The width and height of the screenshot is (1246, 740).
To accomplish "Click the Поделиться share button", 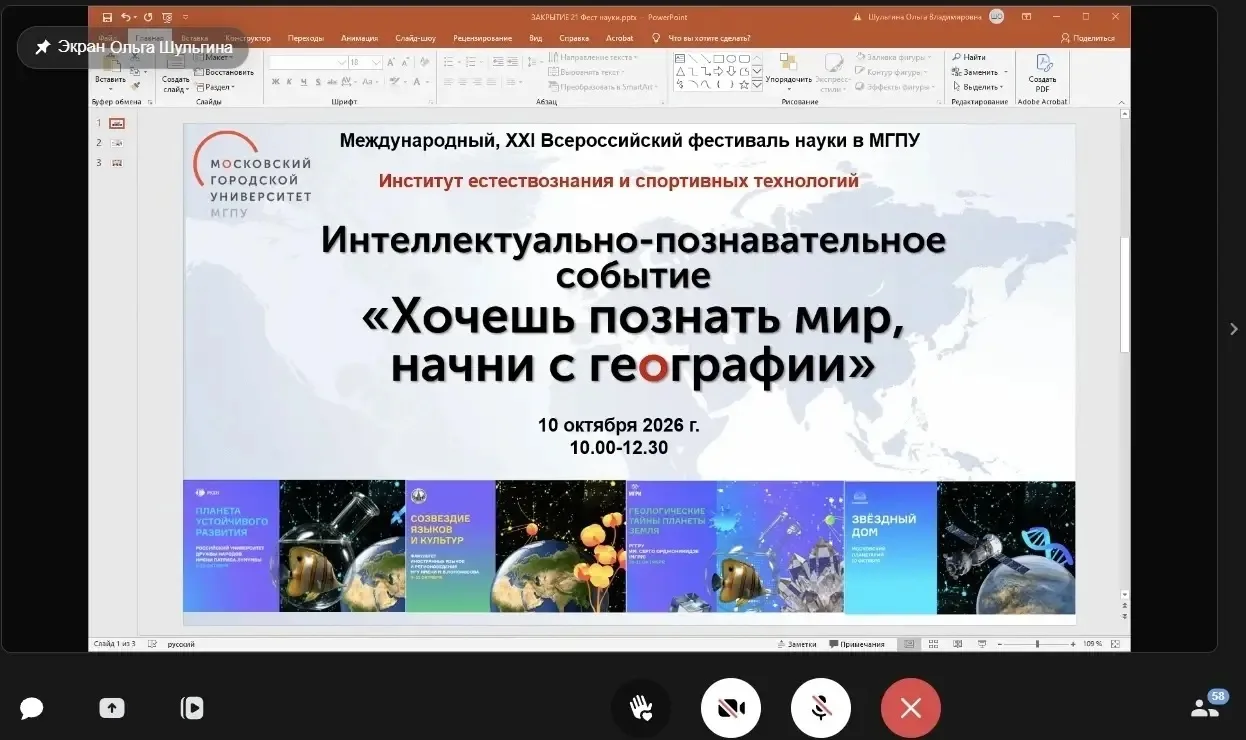I will click(x=1087, y=38).
